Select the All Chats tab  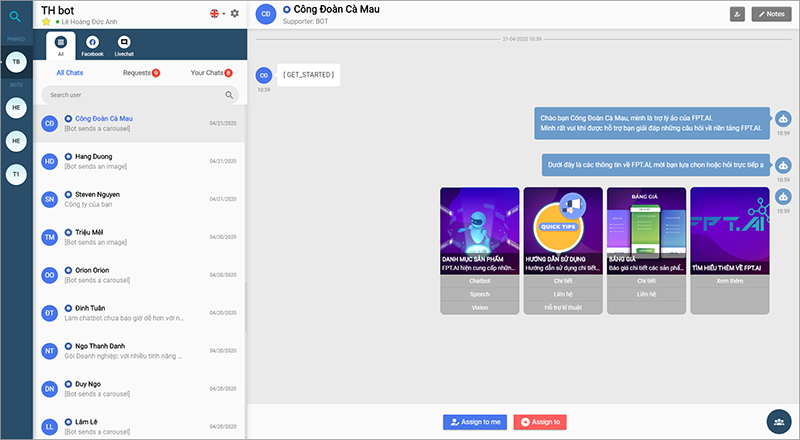pos(70,72)
